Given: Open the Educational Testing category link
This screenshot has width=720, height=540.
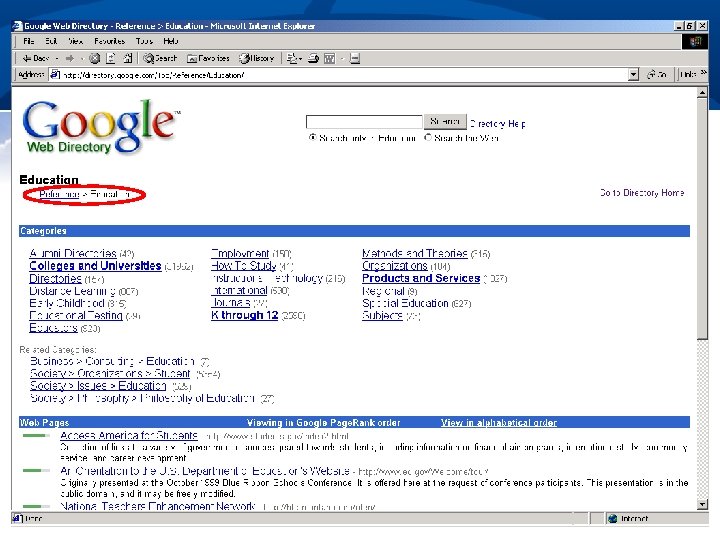Looking at the screenshot, I should (x=76, y=315).
